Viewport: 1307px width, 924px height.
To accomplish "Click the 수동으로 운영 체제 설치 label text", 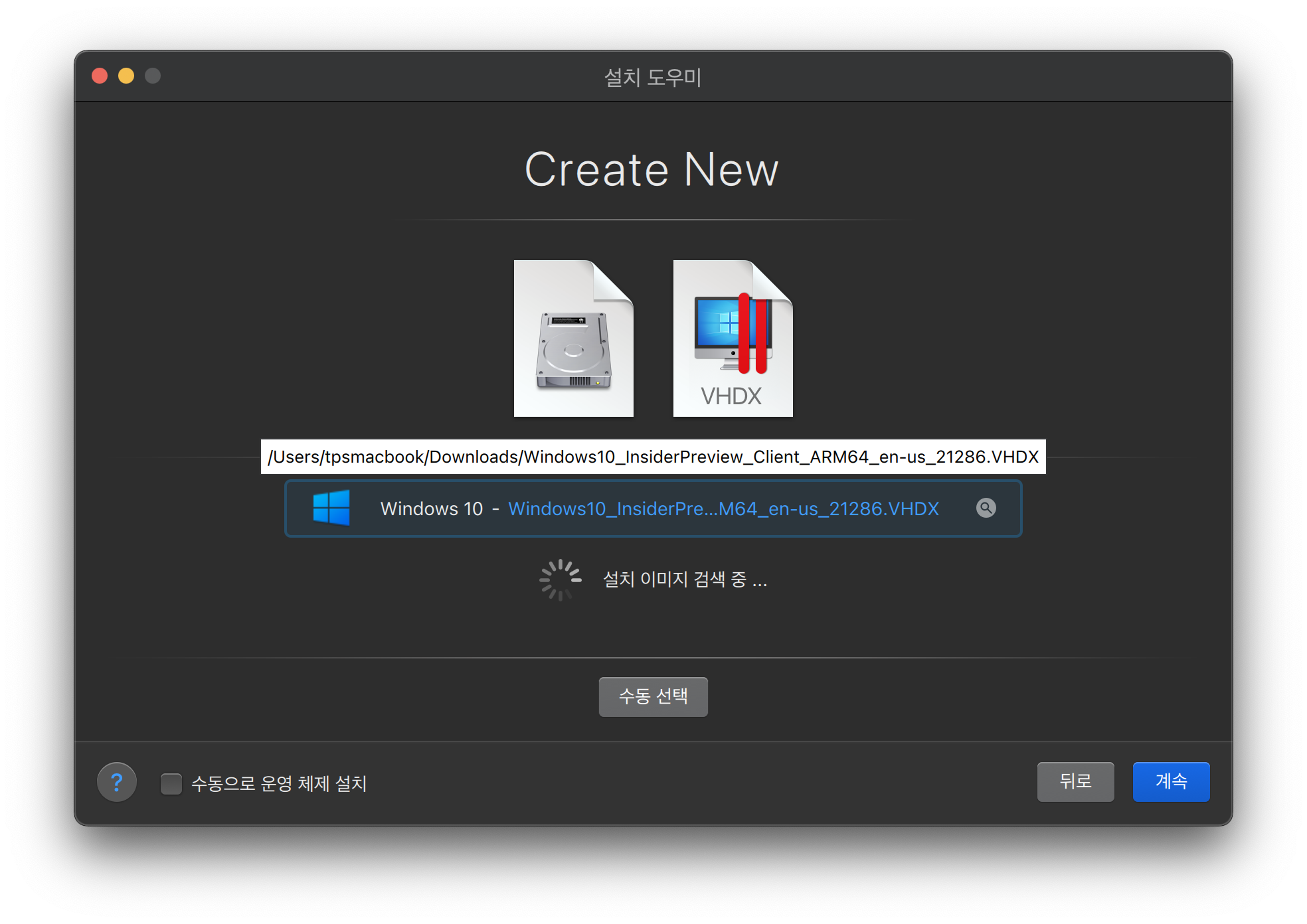I will (279, 783).
